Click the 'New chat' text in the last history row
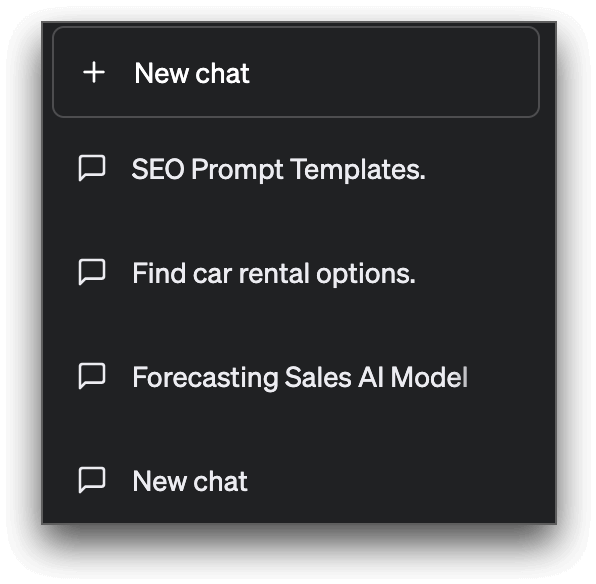Image resolution: width=596 pixels, height=584 pixels. click(190, 481)
